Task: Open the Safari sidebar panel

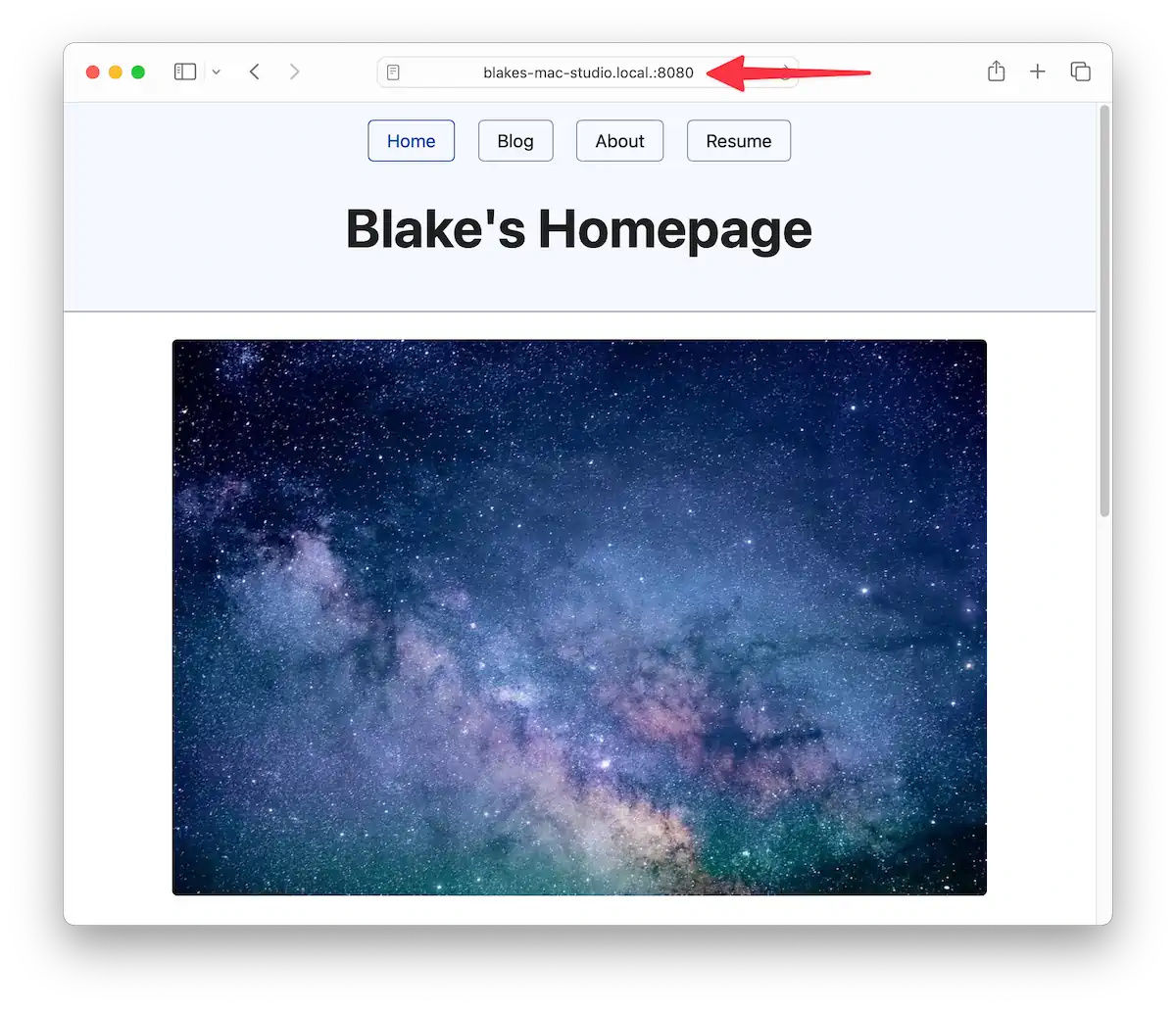Action: click(184, 72)
